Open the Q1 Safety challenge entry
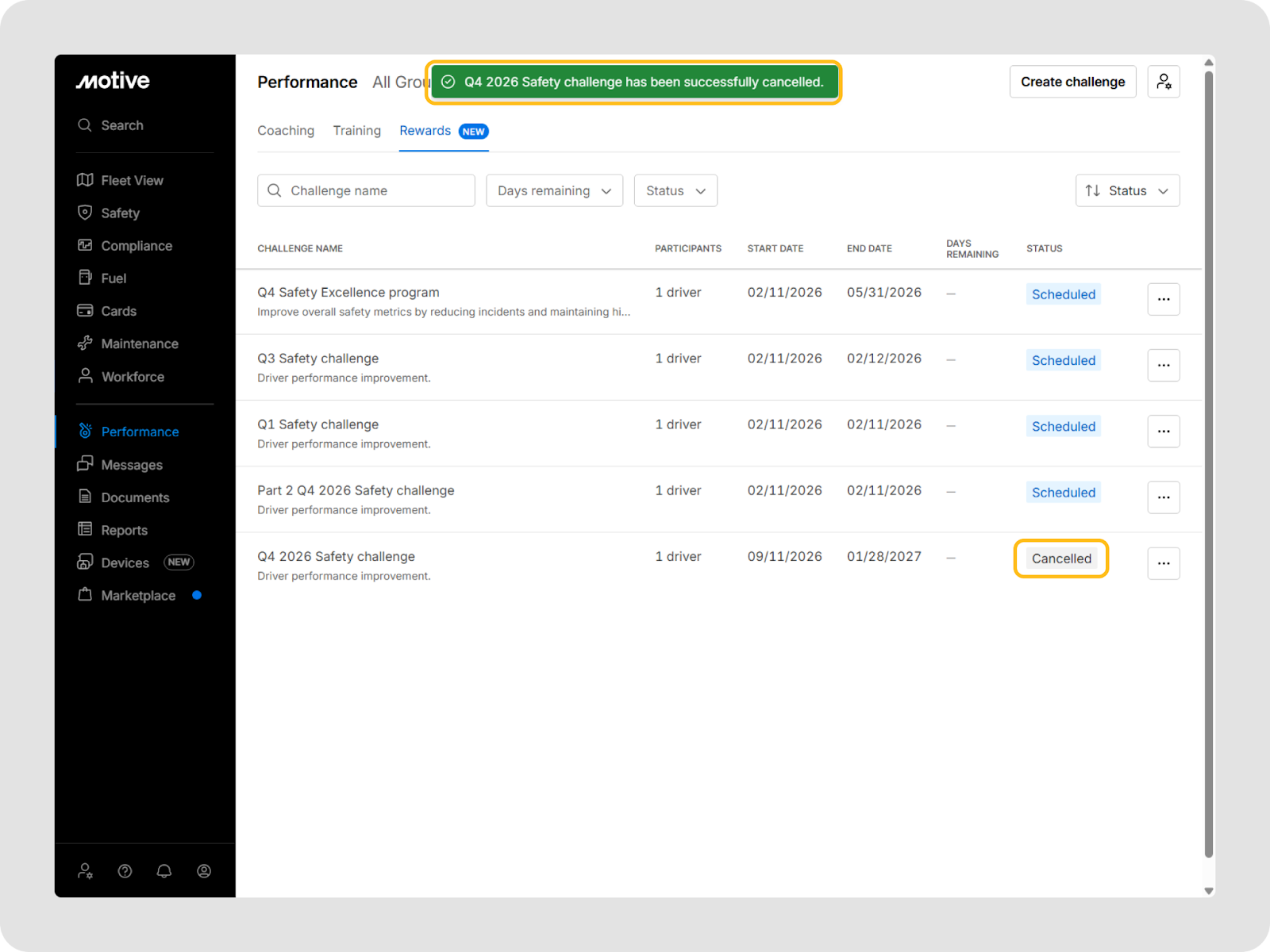 317,424
